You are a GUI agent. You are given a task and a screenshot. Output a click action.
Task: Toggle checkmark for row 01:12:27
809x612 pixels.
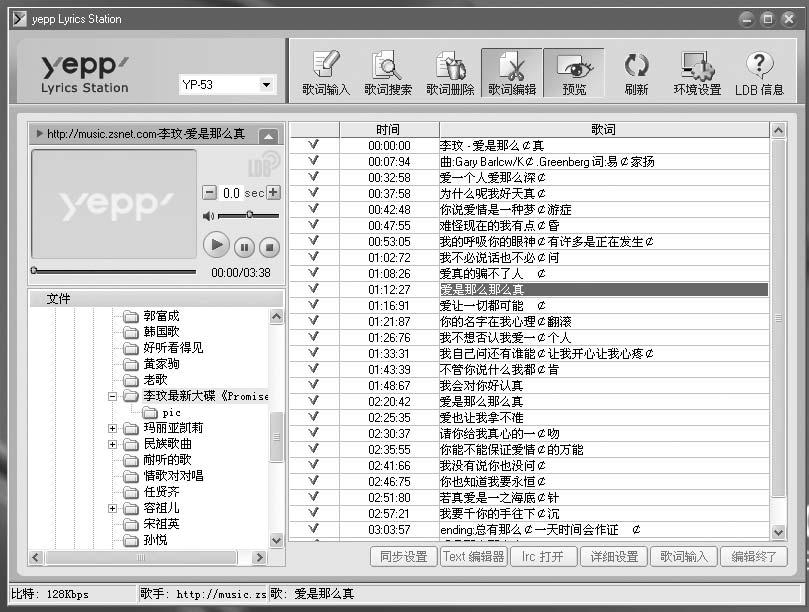(x=313, y=289)
